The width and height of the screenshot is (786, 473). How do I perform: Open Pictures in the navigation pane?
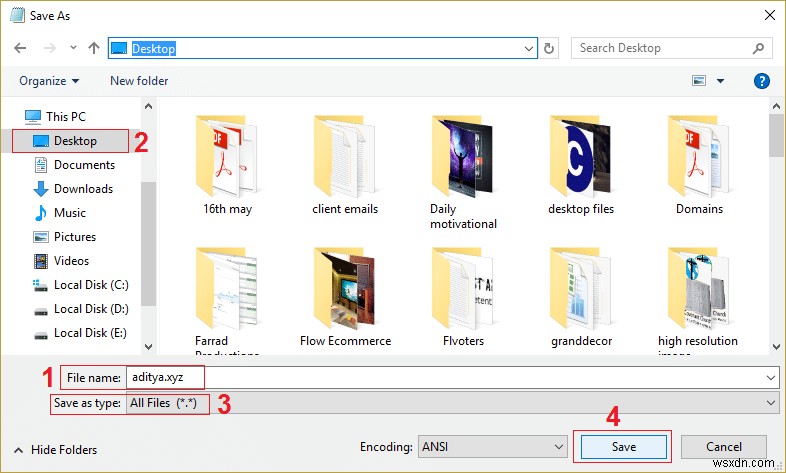pyautogui.click(x=65, y=237)
